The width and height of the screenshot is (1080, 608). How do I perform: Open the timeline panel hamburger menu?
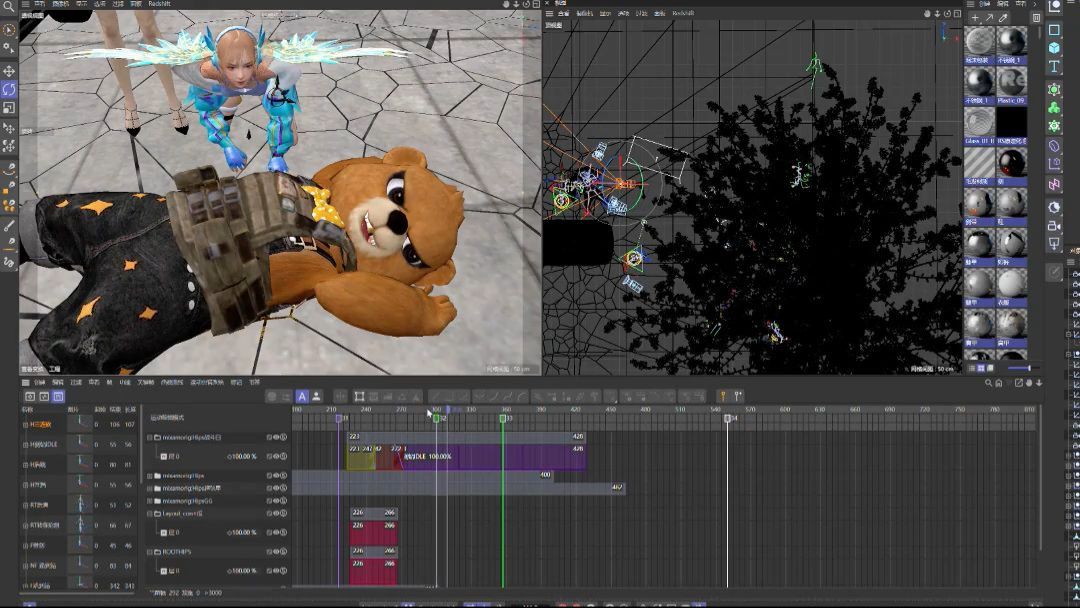point(25,383)
